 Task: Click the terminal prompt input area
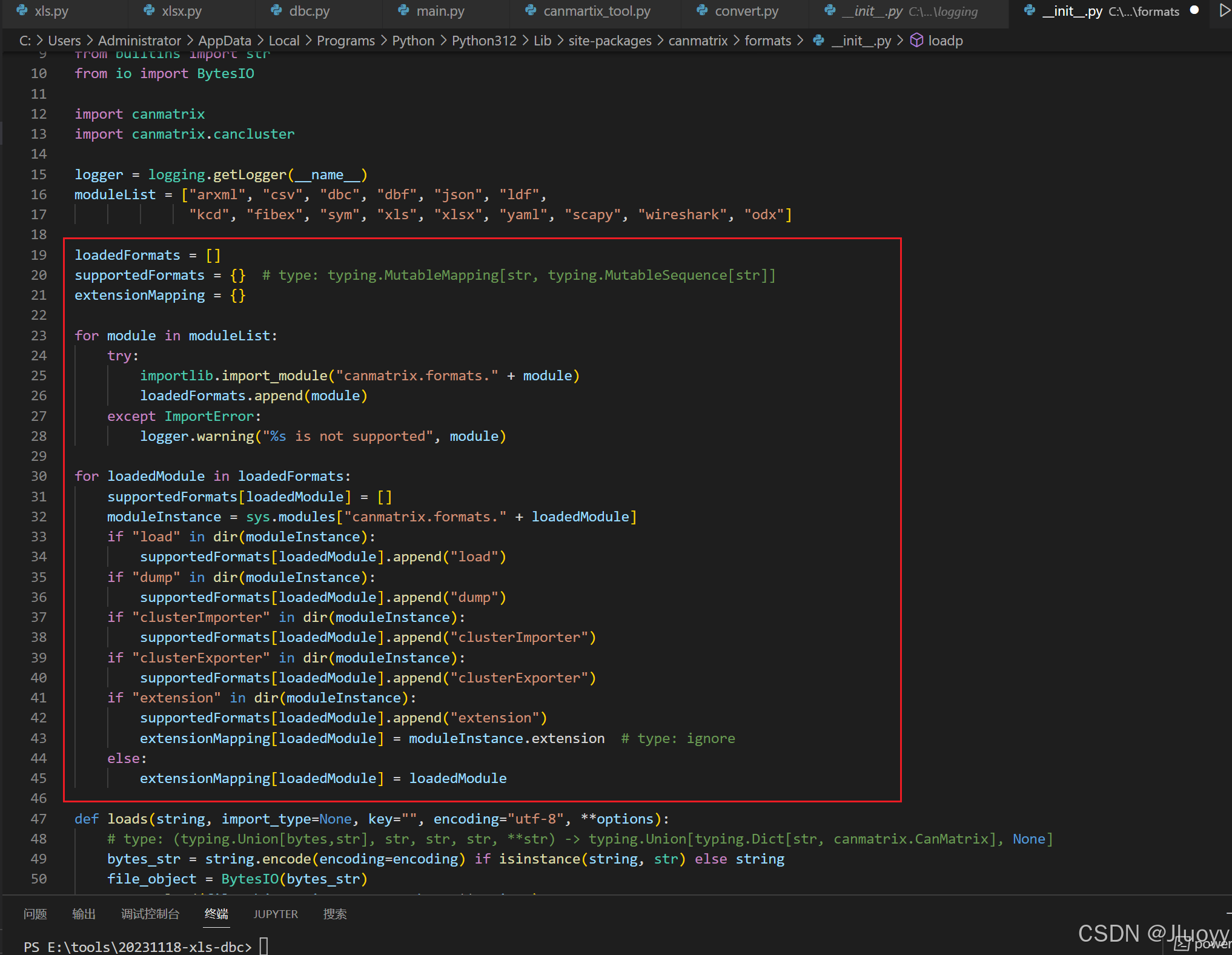pyautogui.click(x=264, y=946)
